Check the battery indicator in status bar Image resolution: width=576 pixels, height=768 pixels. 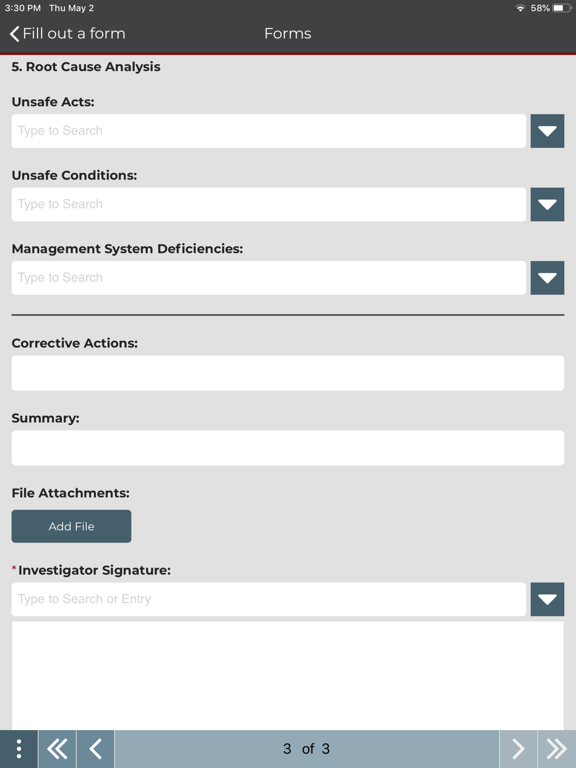pos(561,8)
